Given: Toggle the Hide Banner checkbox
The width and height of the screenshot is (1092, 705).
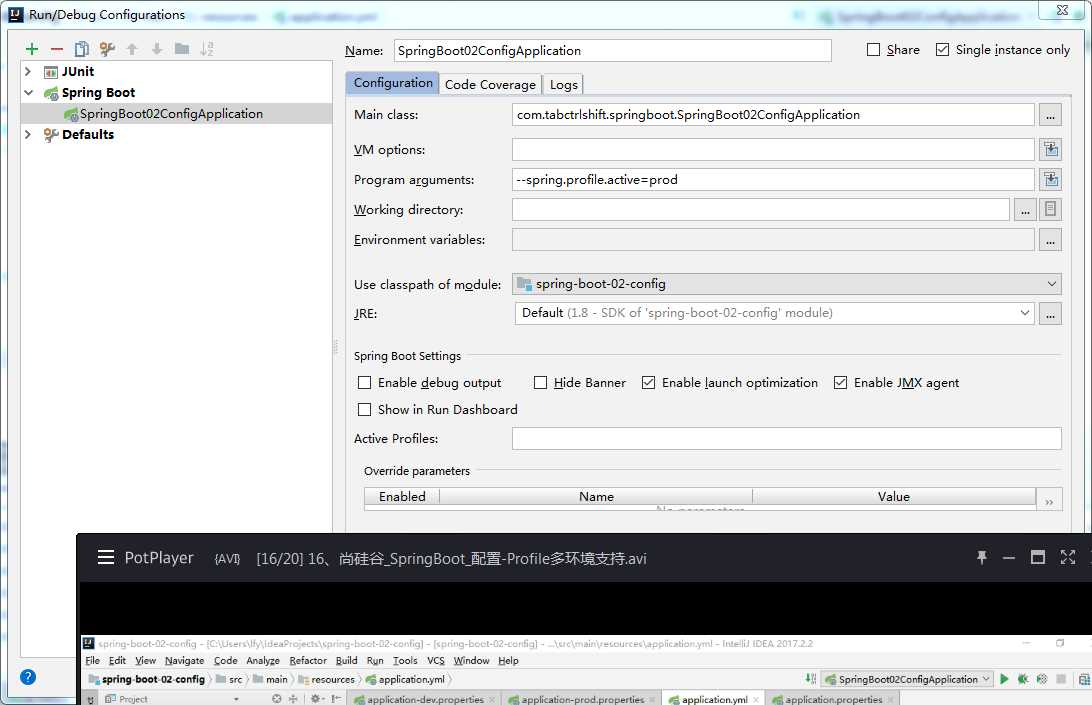Looking at the screenshot, I should pos(540,382).
